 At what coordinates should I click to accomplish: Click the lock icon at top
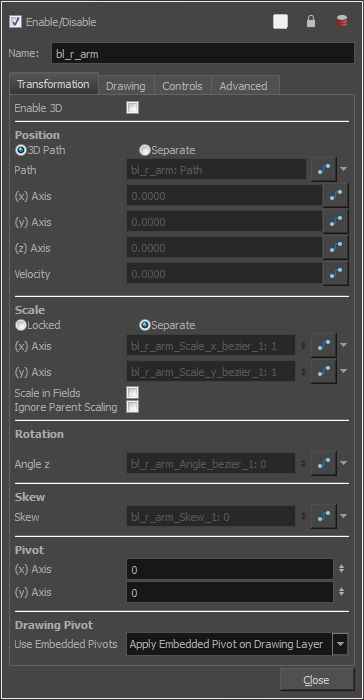311,21
